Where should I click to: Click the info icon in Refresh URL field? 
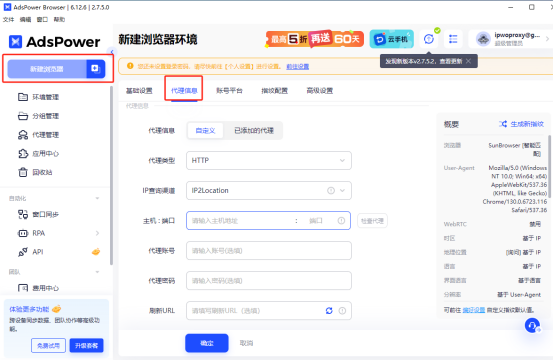click(342, 311)
